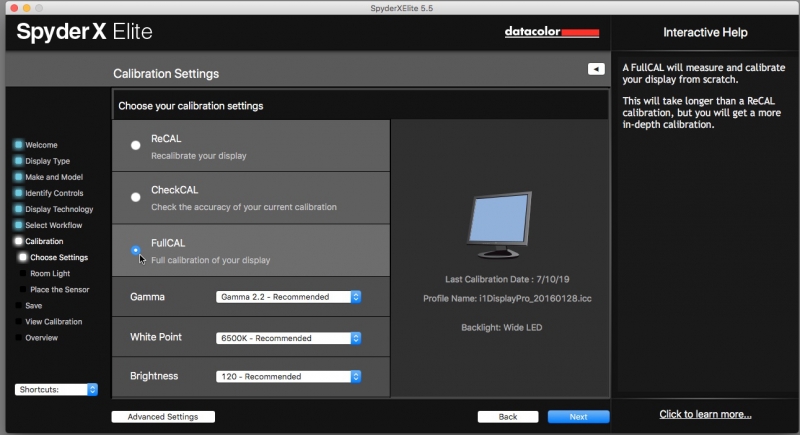
Task: Click the 'Last Calibration Date : 7/10/19' text
Action: [x=507, y=279]
